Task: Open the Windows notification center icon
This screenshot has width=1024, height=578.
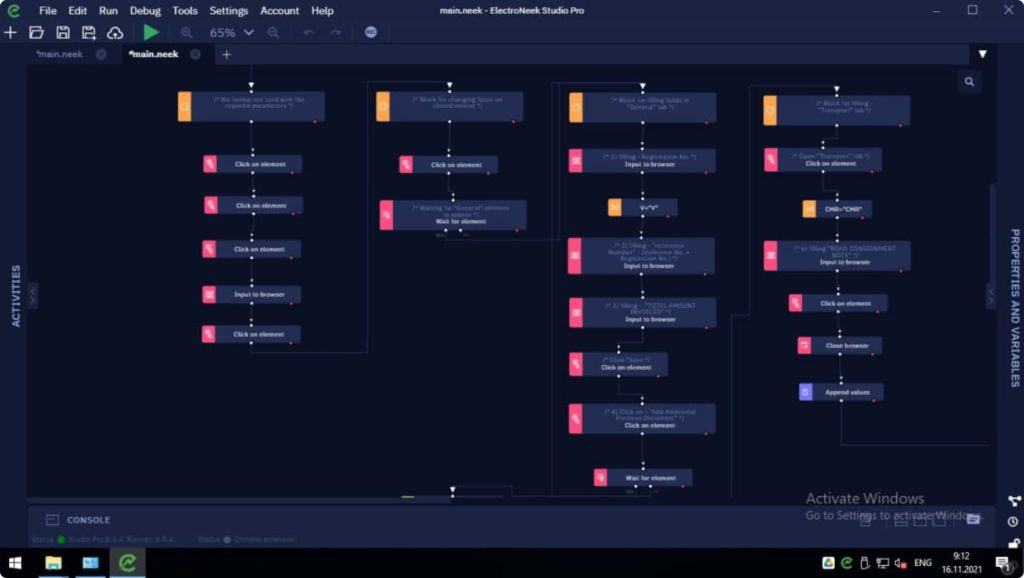Action: pos(1002,563)
